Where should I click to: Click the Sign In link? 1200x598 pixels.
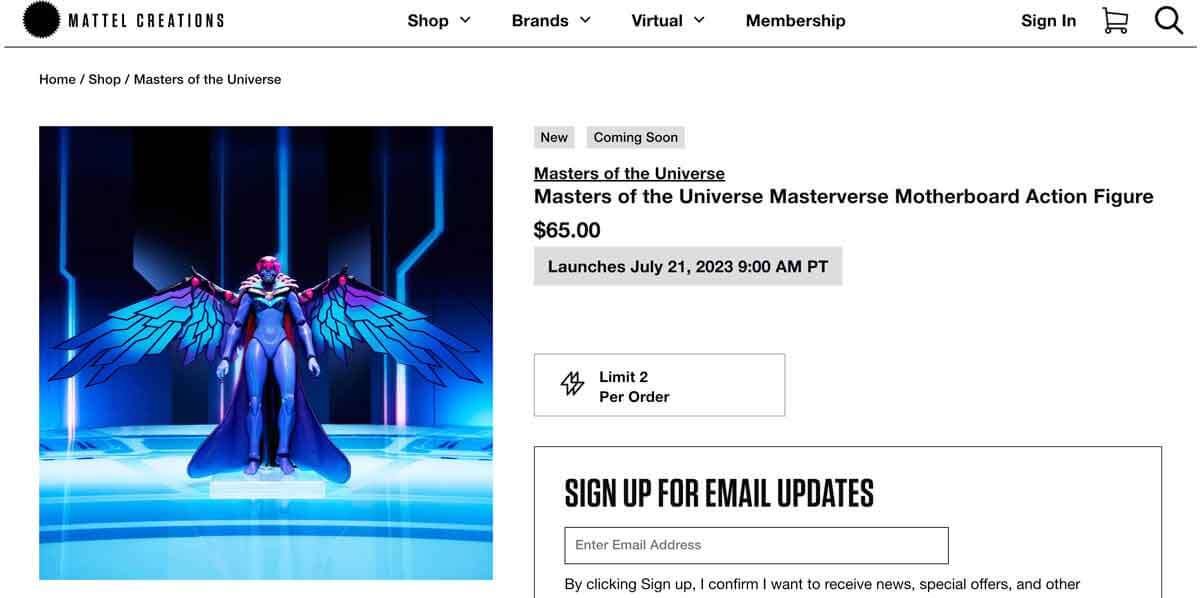(x=1048, y=20)
